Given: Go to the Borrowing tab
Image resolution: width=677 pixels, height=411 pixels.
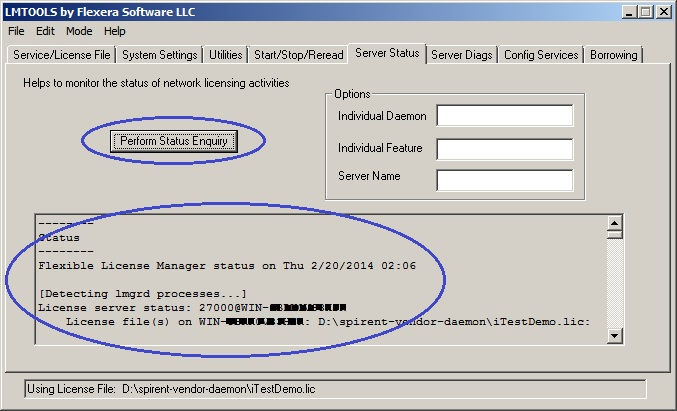Looking at the screenshot, I should 614,55.
